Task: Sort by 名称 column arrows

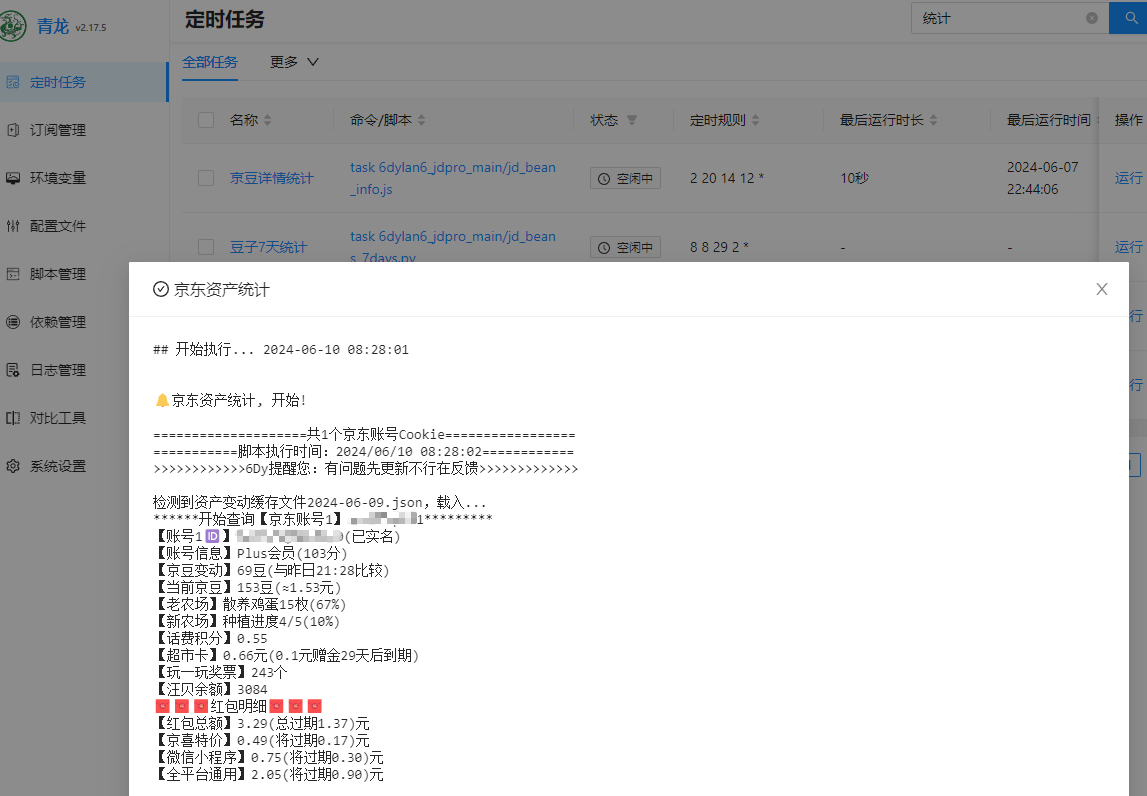Action: point(268,120)
